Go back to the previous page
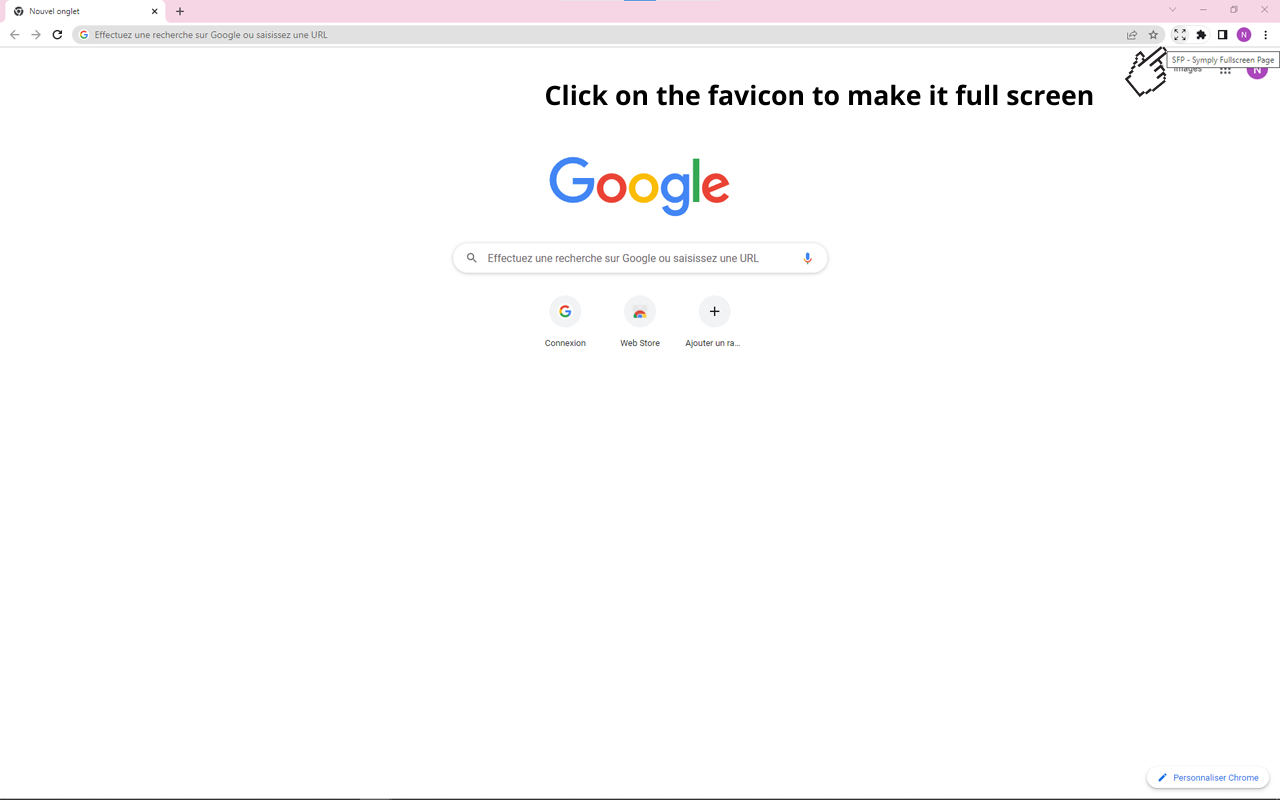This screenshot has height=800, width=1280. (14, 35)
